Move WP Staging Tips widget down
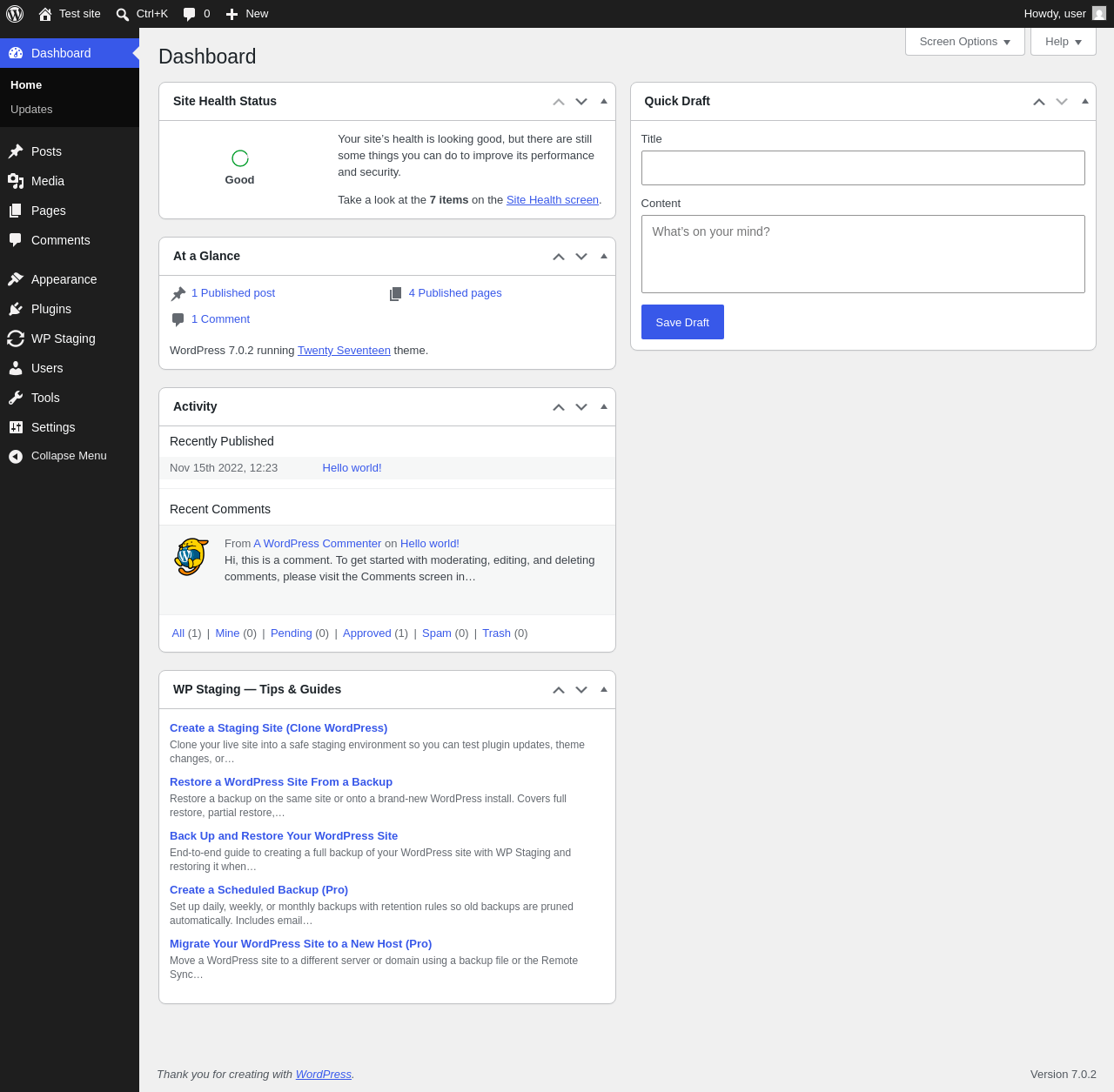 point(581,690)
